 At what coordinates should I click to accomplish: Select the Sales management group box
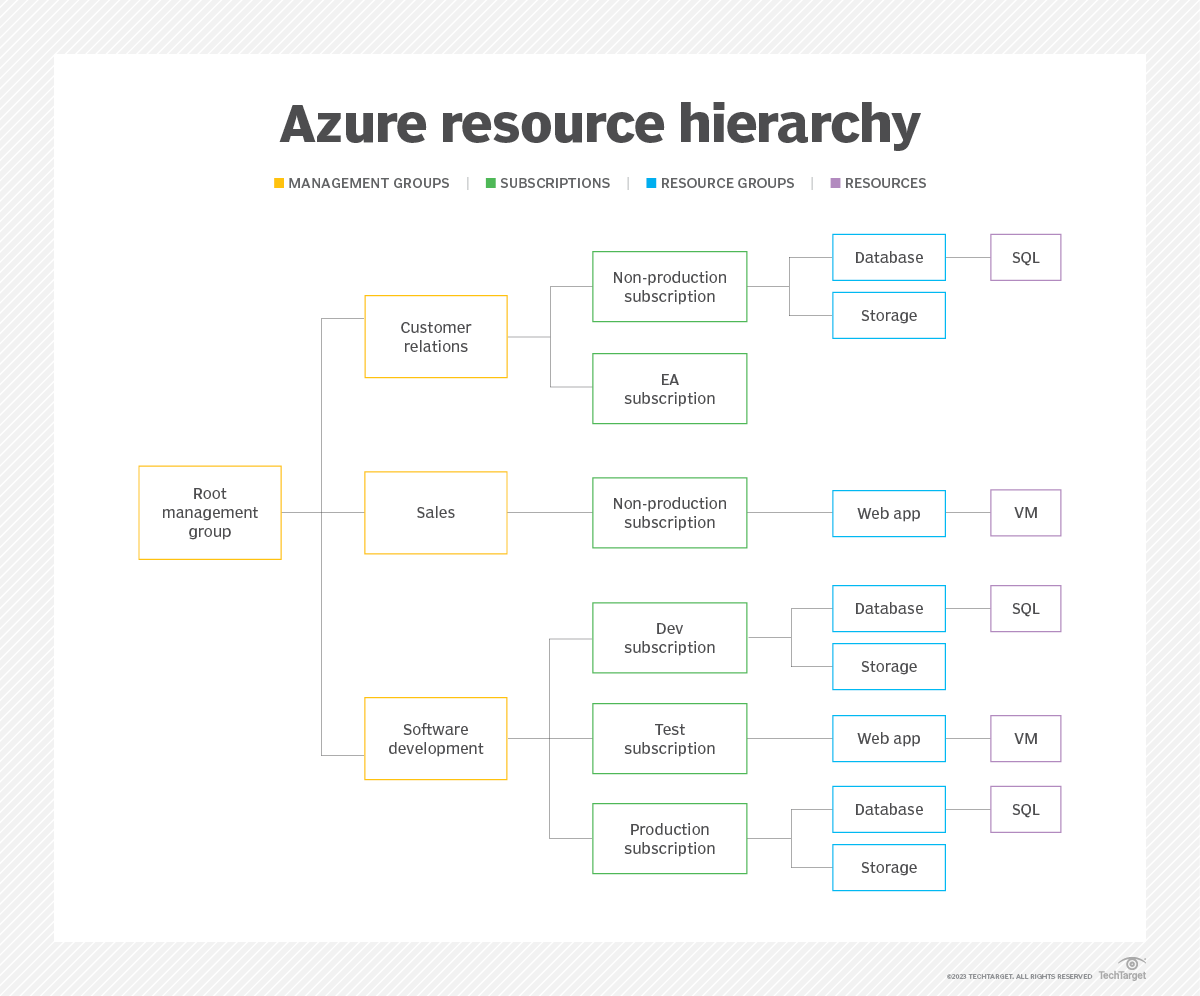coord(436,512)
